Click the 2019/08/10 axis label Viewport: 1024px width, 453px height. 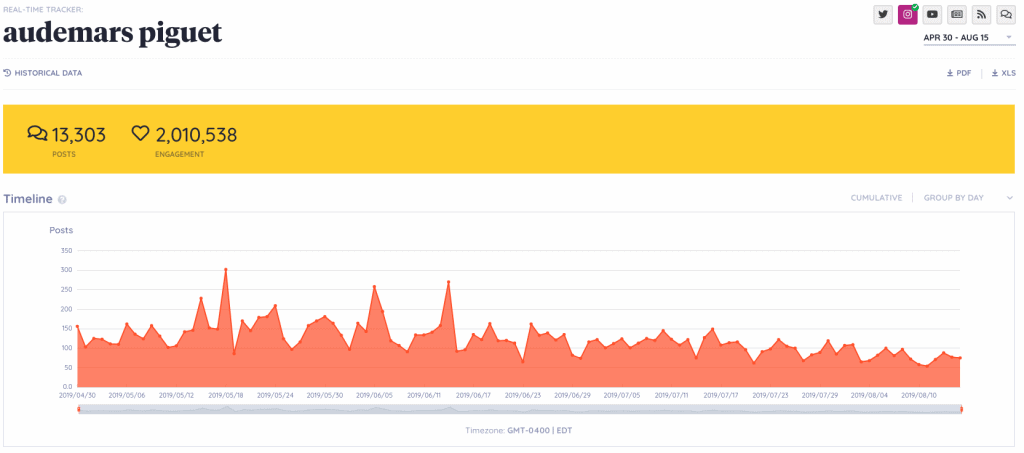pyautogui.click(x=920, y=396)
